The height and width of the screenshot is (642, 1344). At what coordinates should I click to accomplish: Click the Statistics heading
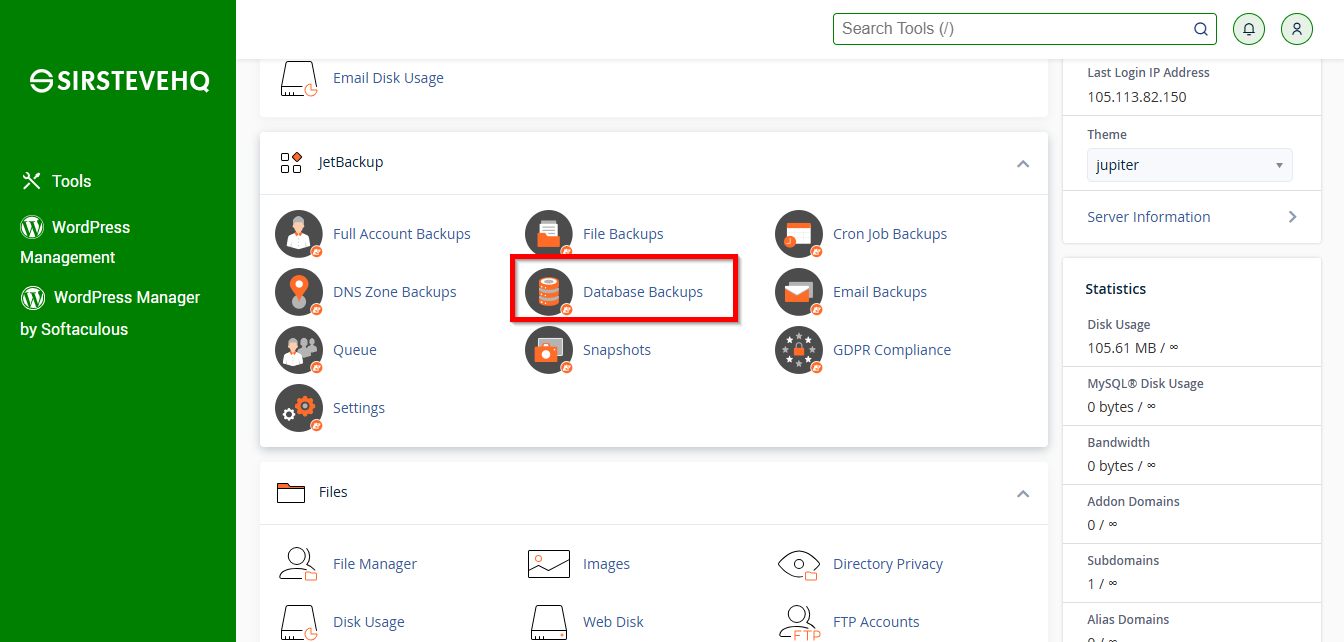click(1116, 289)
